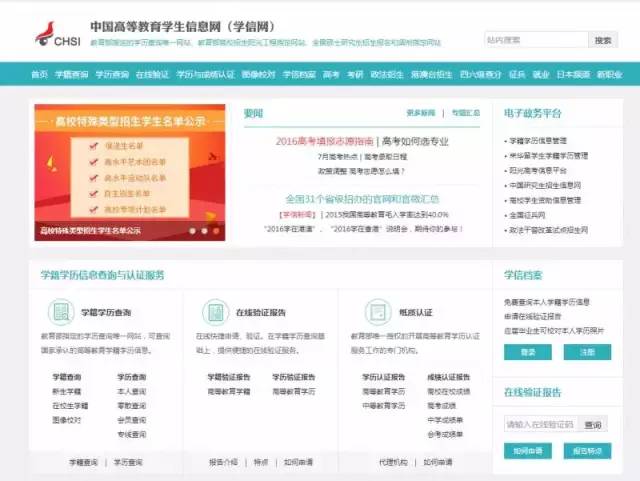Open the 征兵 nav item
This screenshot has width=640, height=481.
(517, 74)
